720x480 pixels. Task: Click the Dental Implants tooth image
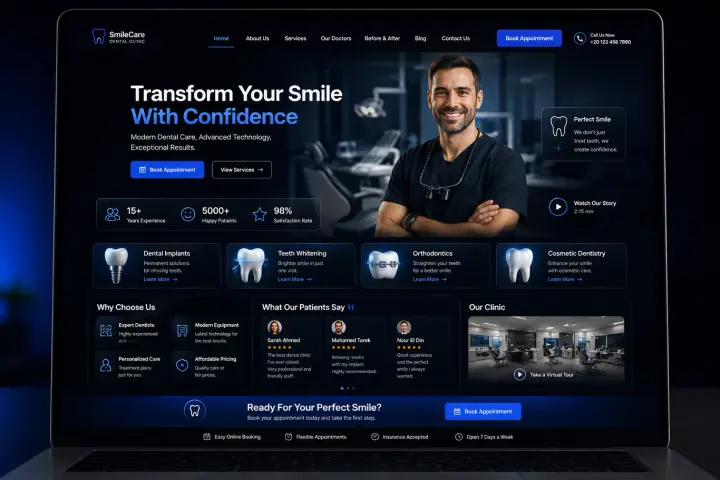[x=116, y=265]
